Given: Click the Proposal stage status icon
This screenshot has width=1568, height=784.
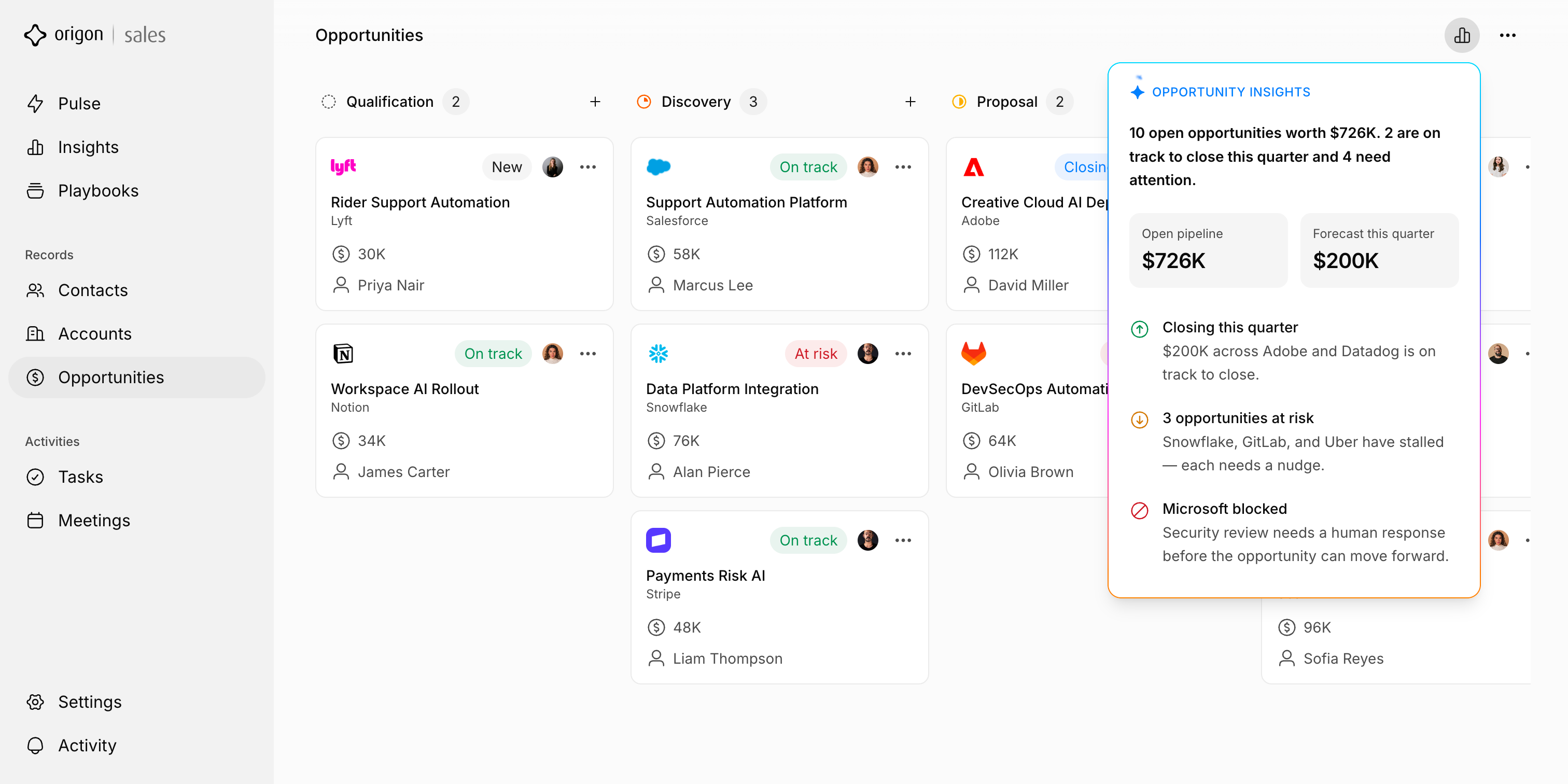Looking at the screenshot, I should point(959,102).
